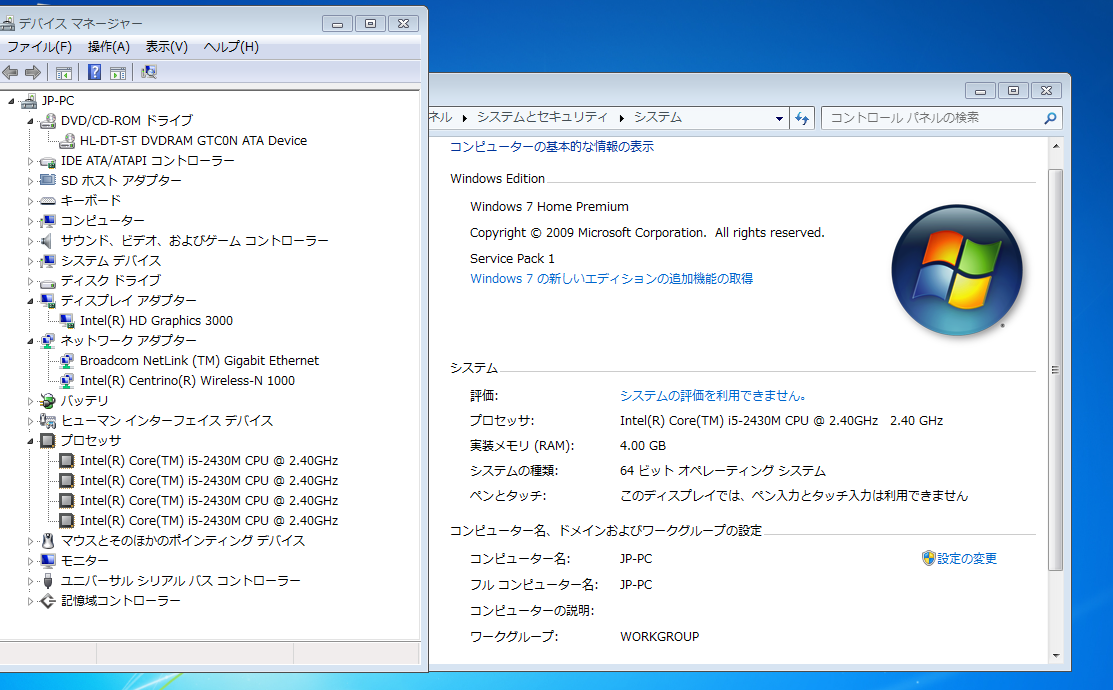Screen dimensions: 1113x690
Task: Select the SD ホスト アダプター icon
Action: [48, 180]
